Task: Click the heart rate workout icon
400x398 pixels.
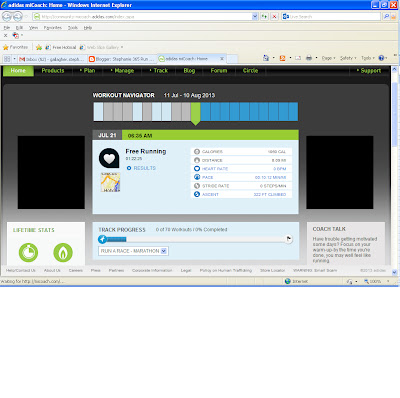Action: pos(109,158)
